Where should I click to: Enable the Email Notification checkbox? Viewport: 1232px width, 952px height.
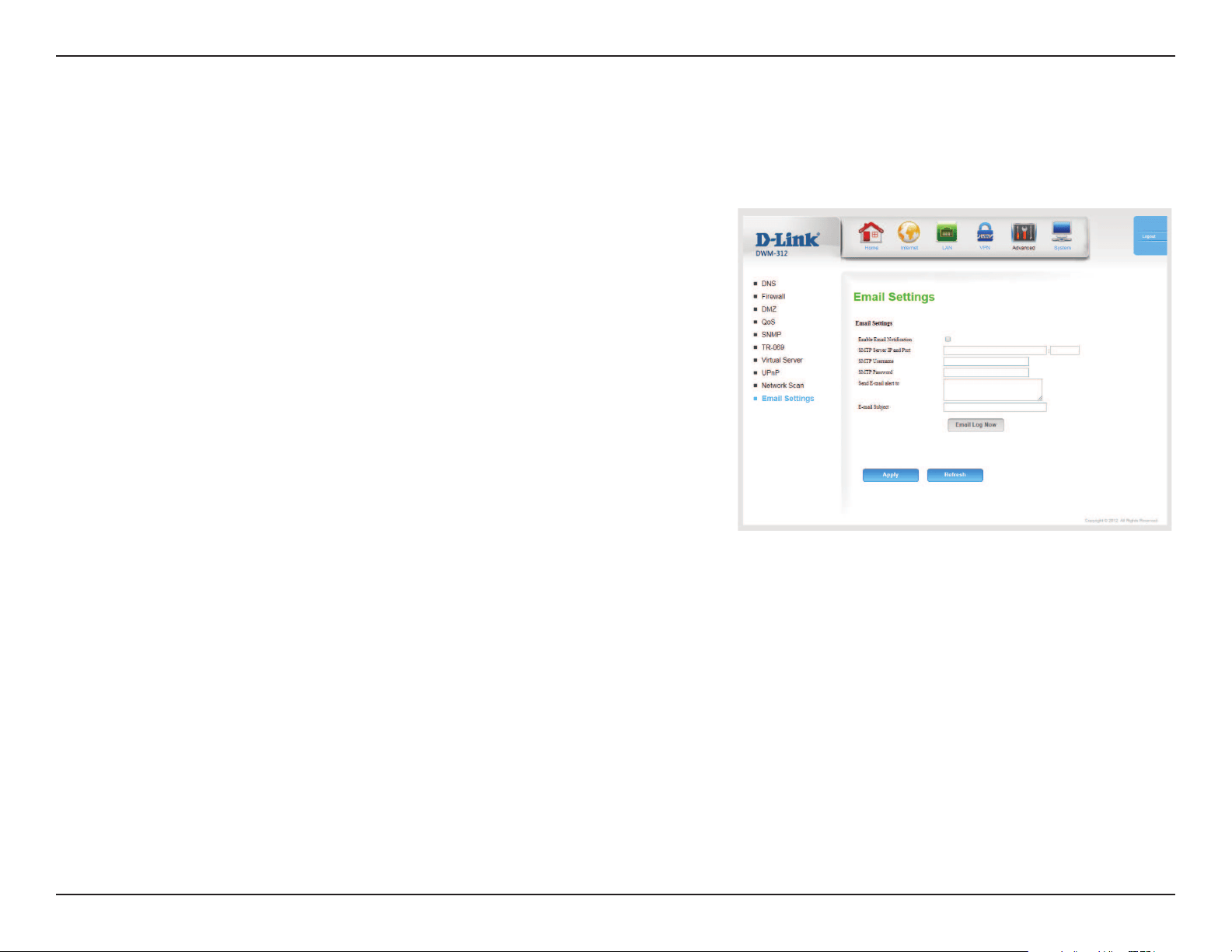click(948, 339)
